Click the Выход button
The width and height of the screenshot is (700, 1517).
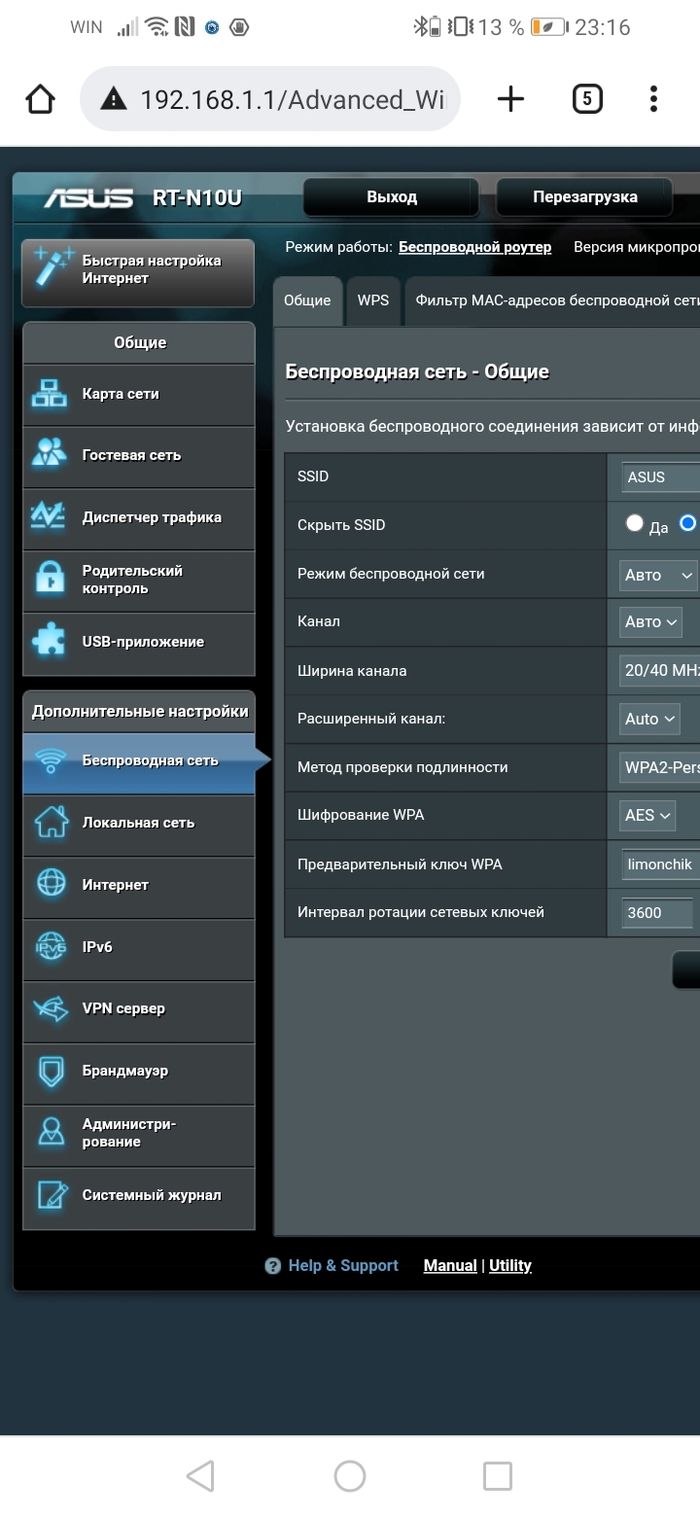[392, 197]
